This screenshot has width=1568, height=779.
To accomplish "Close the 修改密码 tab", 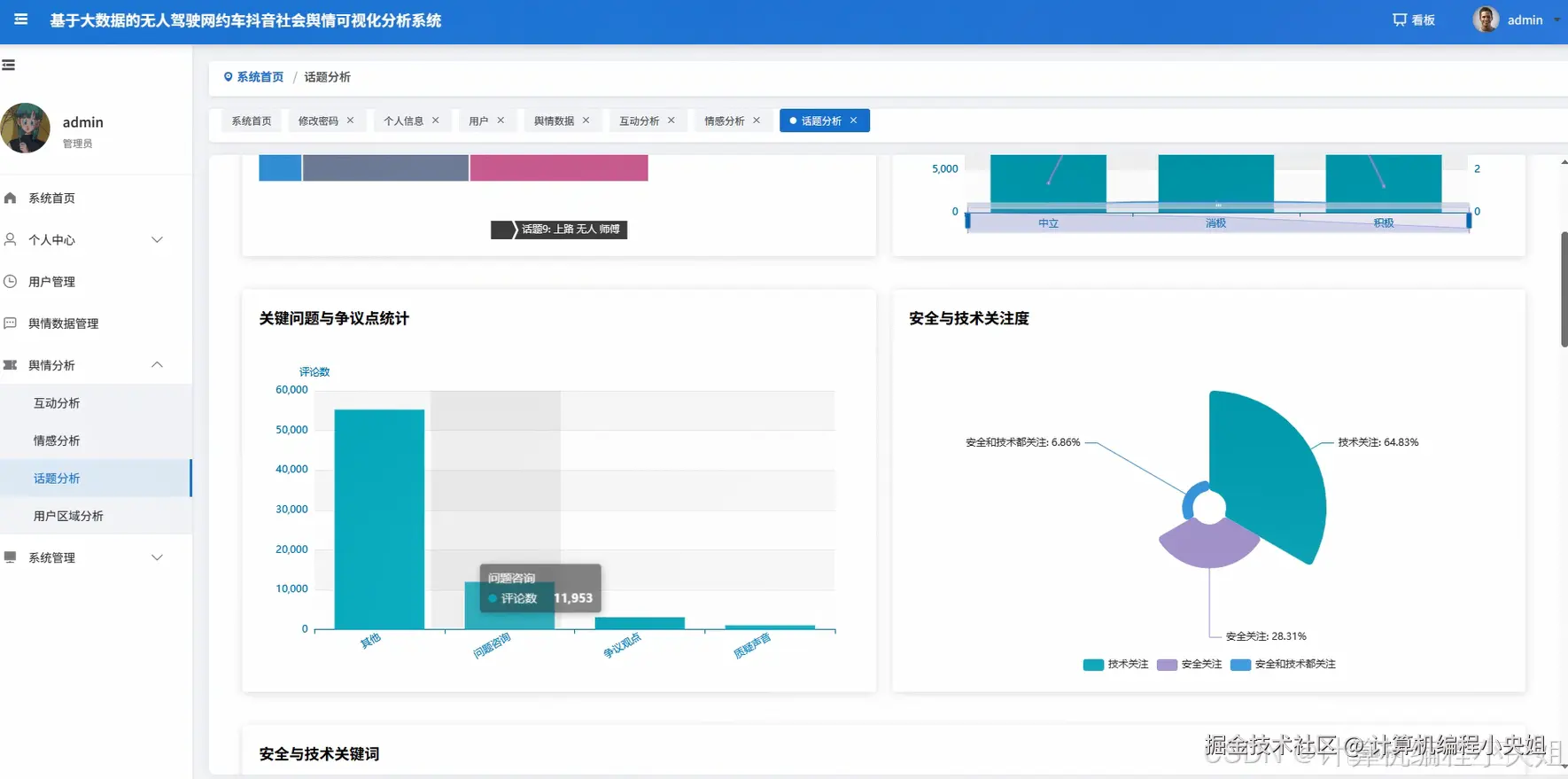I will (x=350, y=121).
